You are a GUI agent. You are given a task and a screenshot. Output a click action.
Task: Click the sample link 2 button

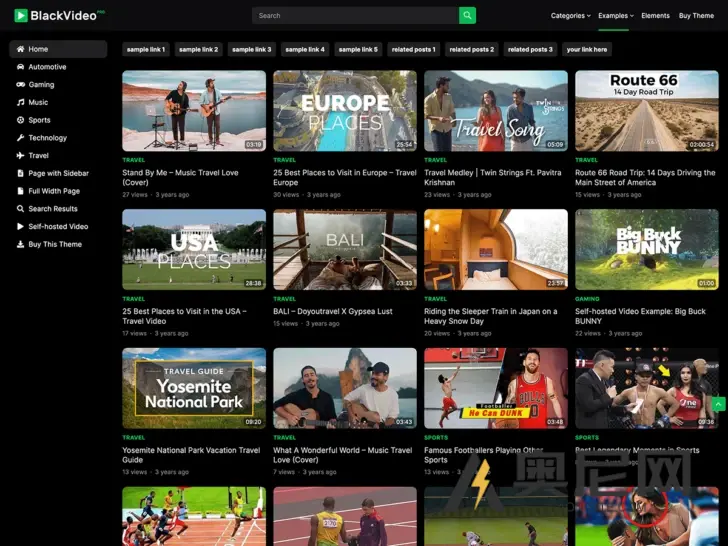tap(198, 49)
